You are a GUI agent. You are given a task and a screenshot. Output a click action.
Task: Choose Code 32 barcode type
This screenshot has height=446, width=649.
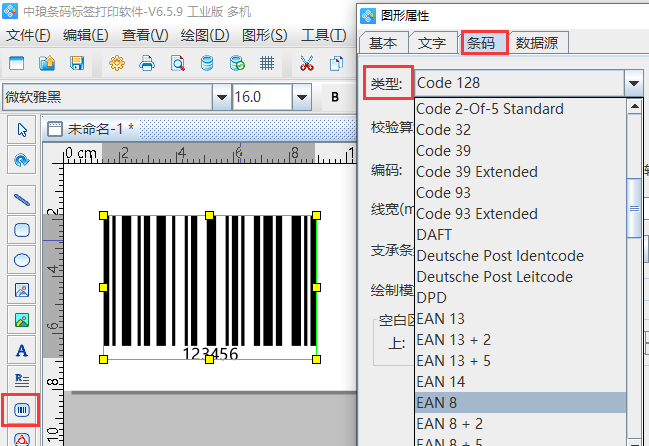click(x=520, y=130)
